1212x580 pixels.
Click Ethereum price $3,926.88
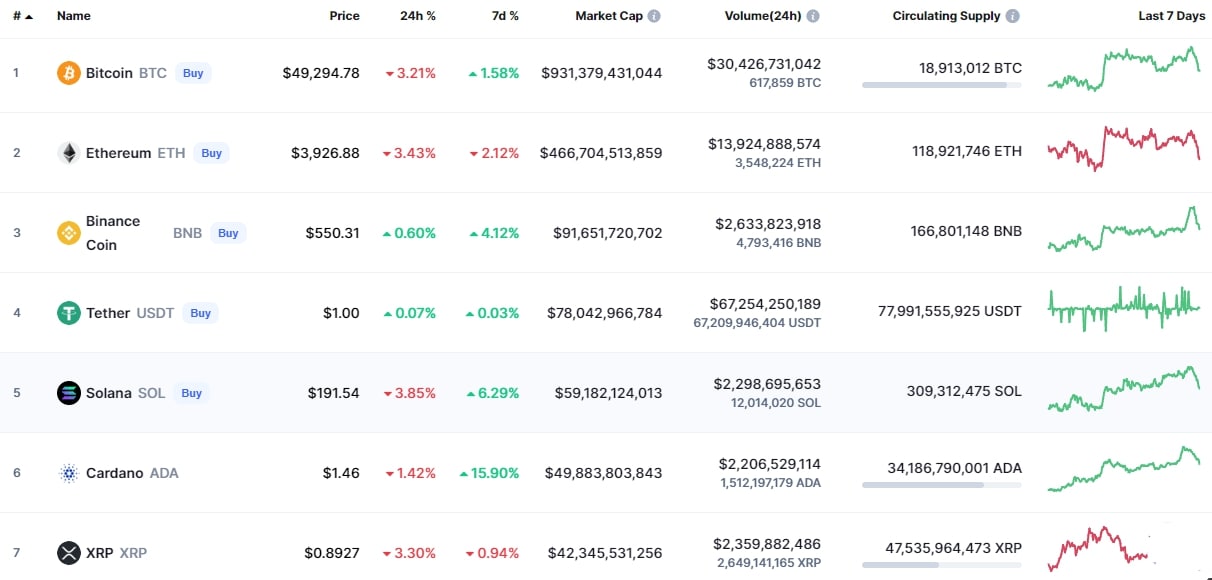pyautogui.click(x=325, y=153)
